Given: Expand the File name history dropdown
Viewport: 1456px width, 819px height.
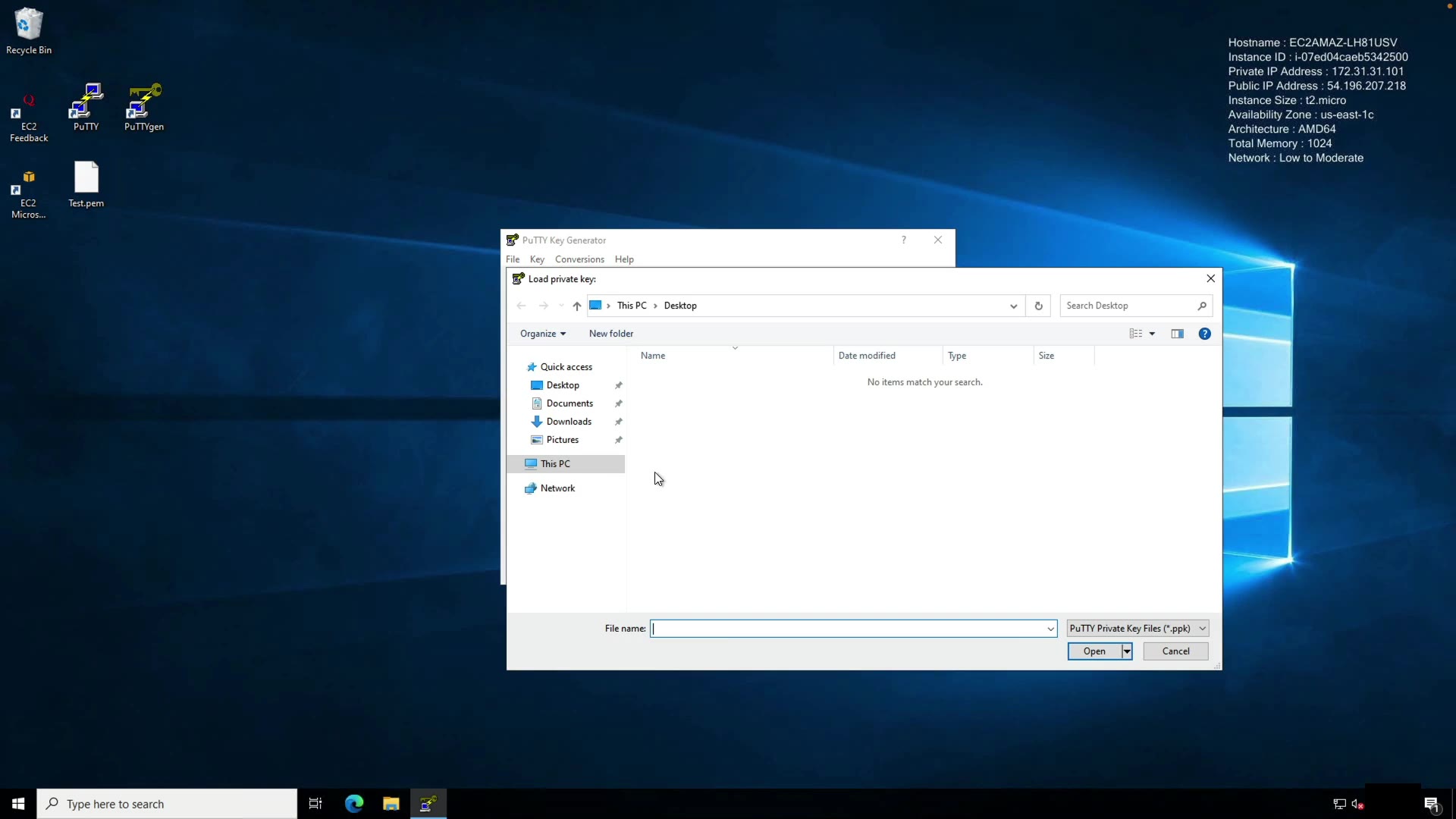Looking at the screenshot, I should [1050, 629].
